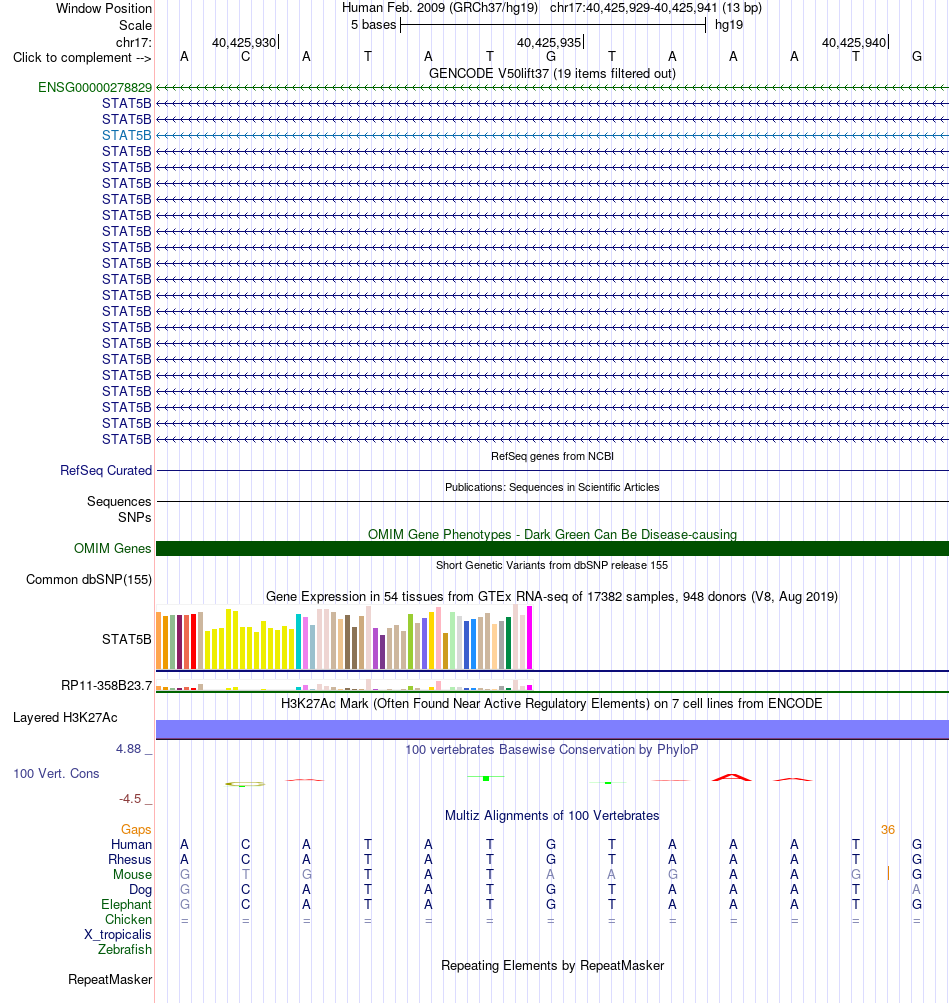
Task: Click the orange insertion mark in the Mouse row
Action: pos(888,873)
